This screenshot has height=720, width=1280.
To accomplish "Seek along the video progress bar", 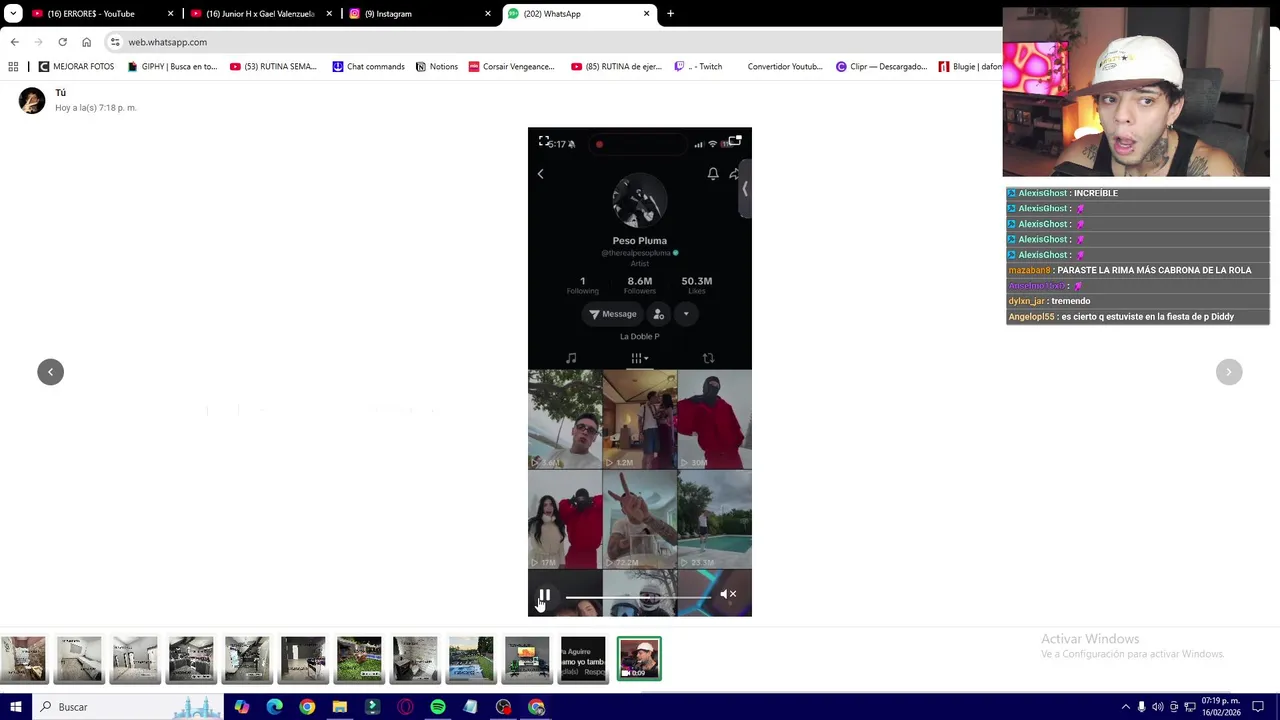I will tap(637, 597).
